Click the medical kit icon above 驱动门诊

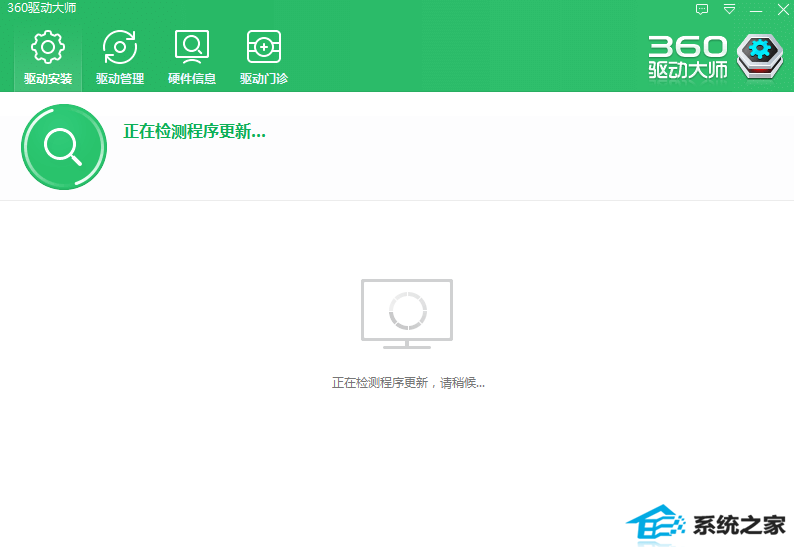[264, 47]
